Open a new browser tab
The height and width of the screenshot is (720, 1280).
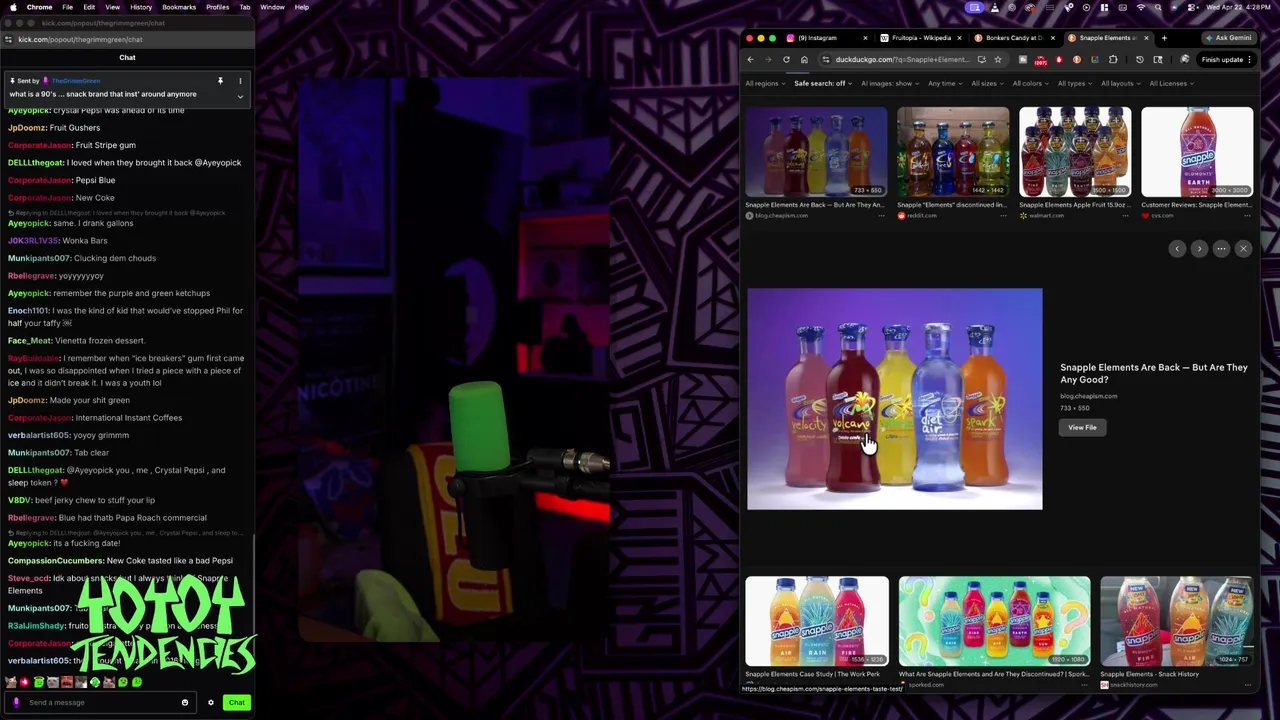point(1164,38)
